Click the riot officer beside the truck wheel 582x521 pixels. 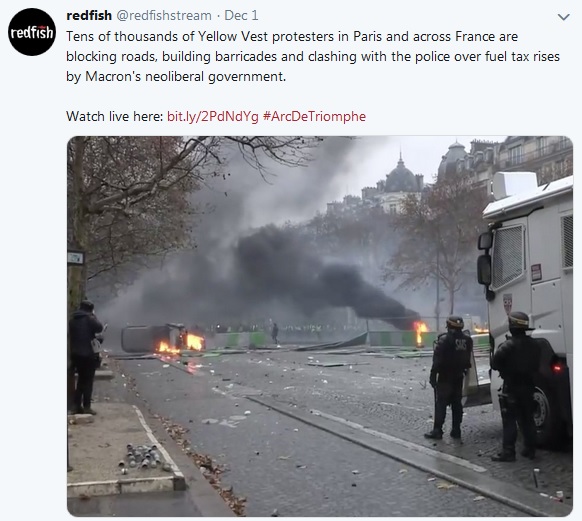click(x=515, y=386)
